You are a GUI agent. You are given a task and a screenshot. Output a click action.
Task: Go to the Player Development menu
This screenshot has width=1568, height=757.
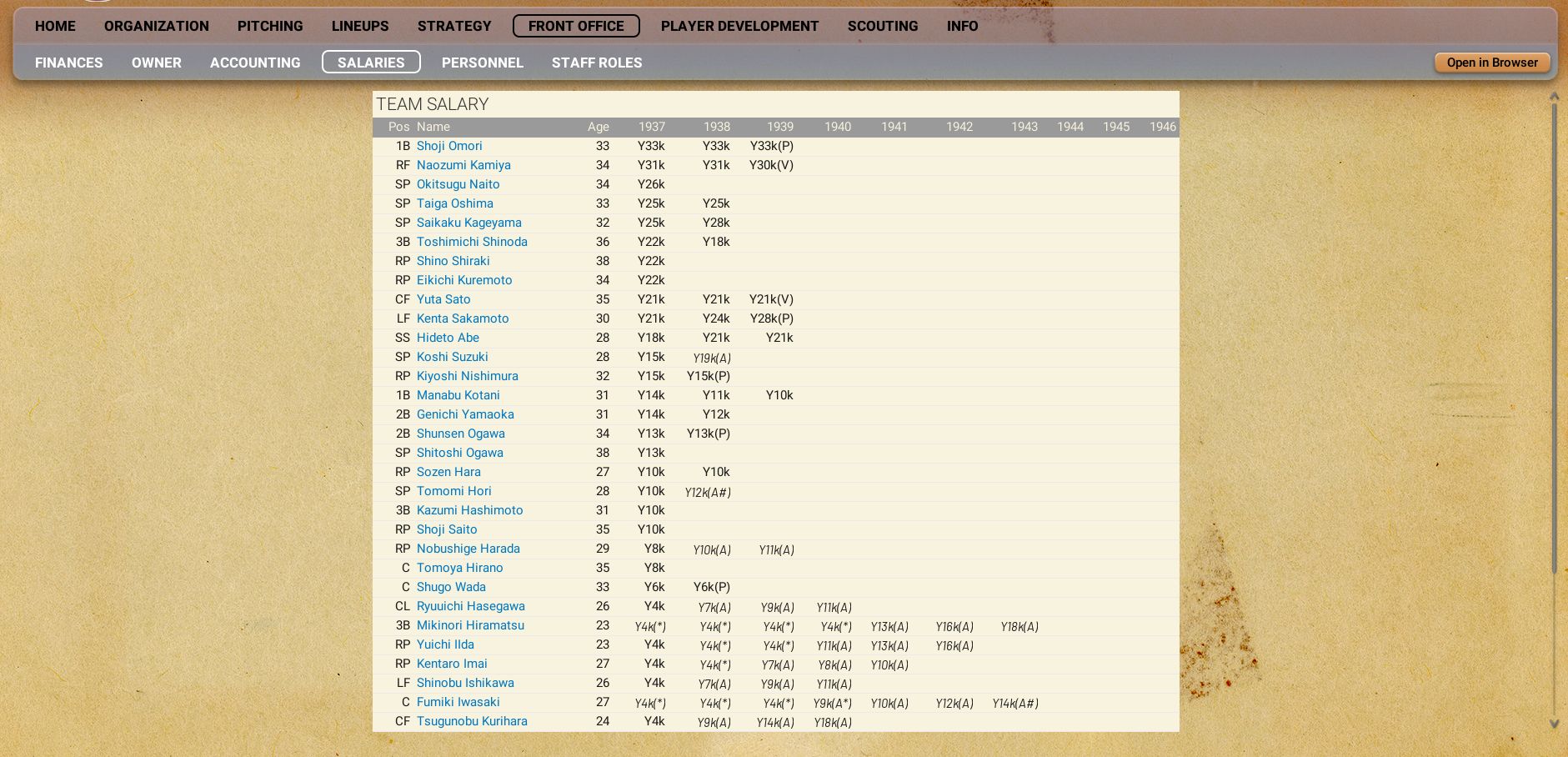coord(739,26)
